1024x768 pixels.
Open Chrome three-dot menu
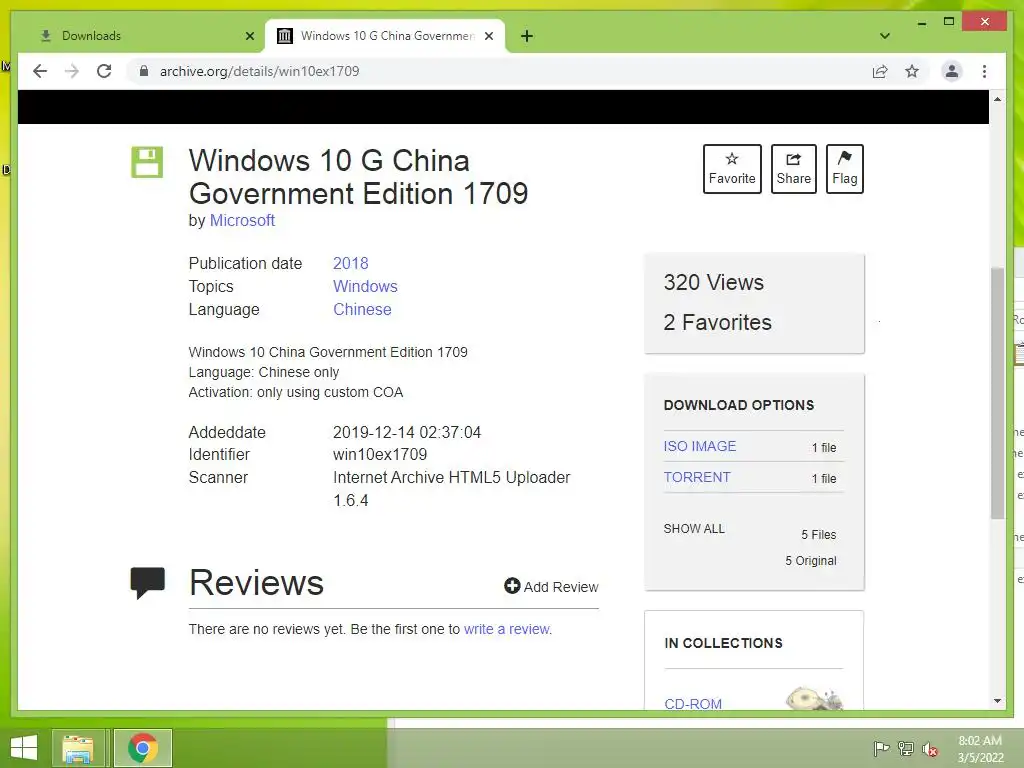[984, 71]
